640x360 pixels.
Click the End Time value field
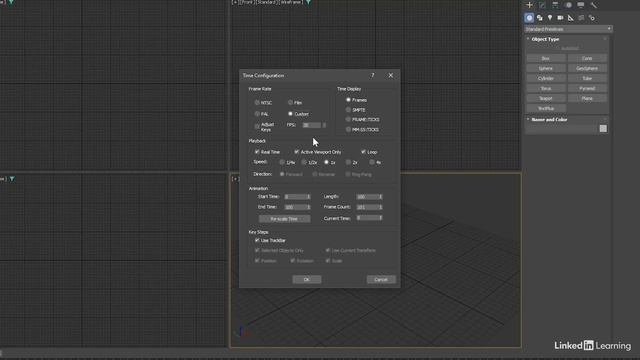tap(295, 207)
